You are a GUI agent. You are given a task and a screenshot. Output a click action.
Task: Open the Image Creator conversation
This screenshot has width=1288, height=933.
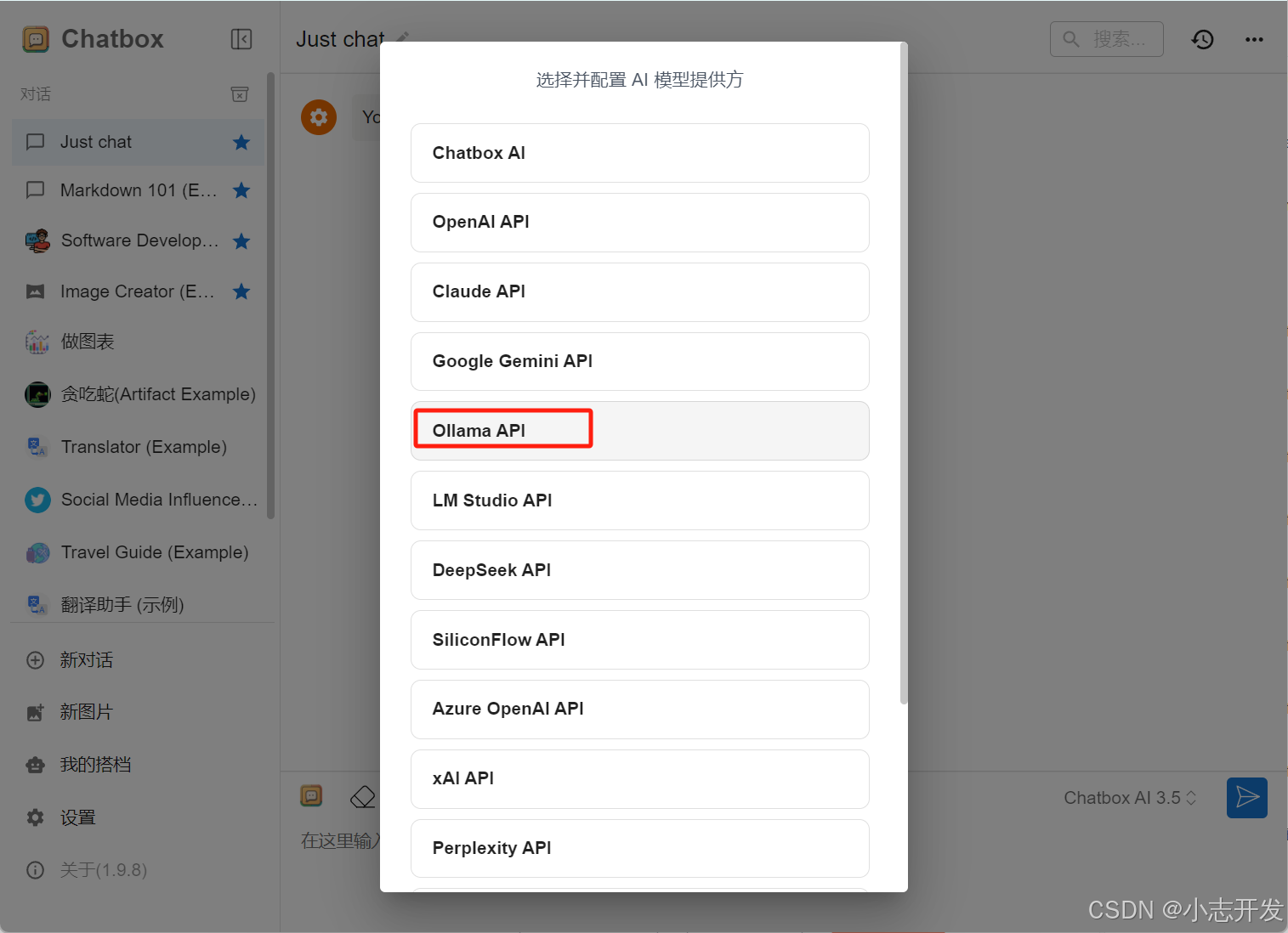138,292
